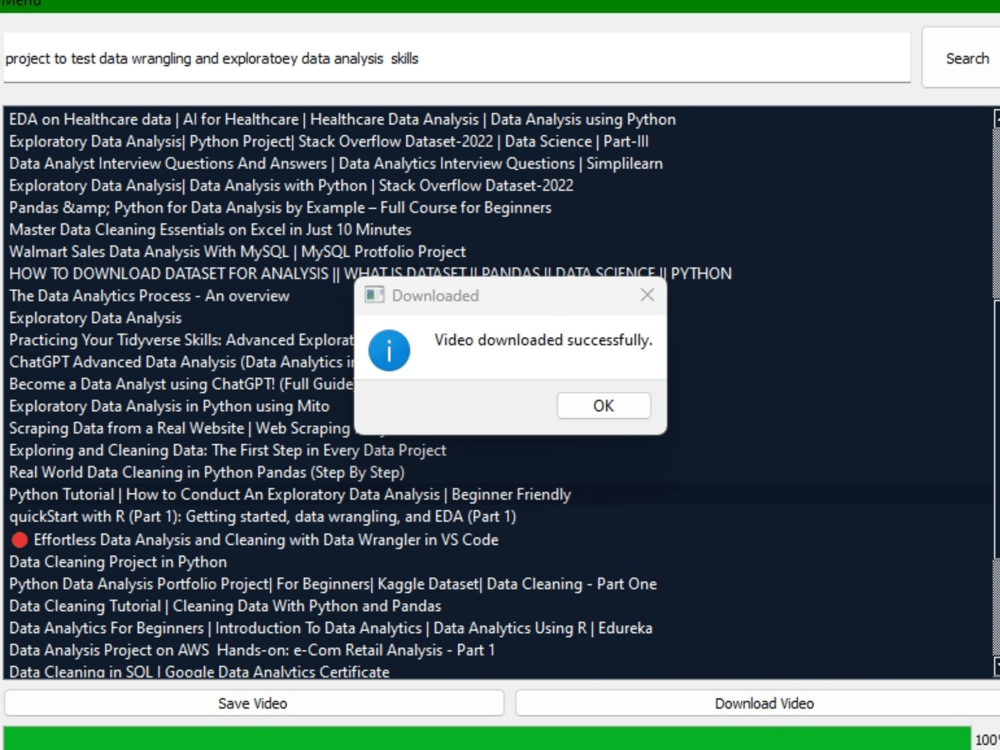Select the EDA on Healthcare data video
The height and width of the screenshot is (750, 1000).
point(342,119)
